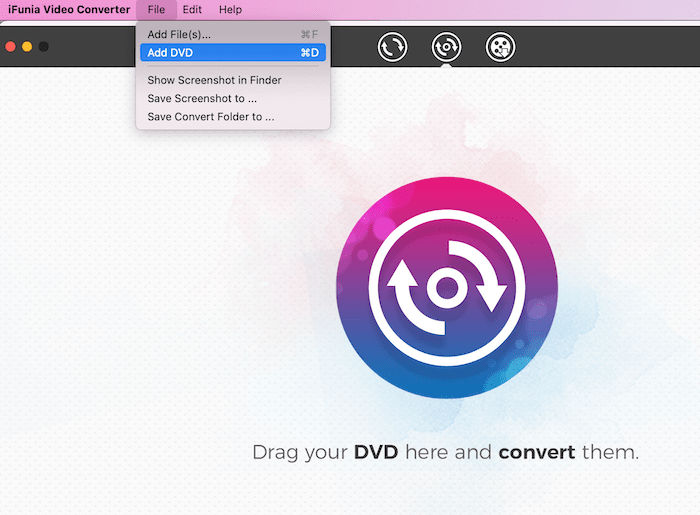Collapse the open File menu
This screenshot has width=700, height=515.
pos(156,10)
